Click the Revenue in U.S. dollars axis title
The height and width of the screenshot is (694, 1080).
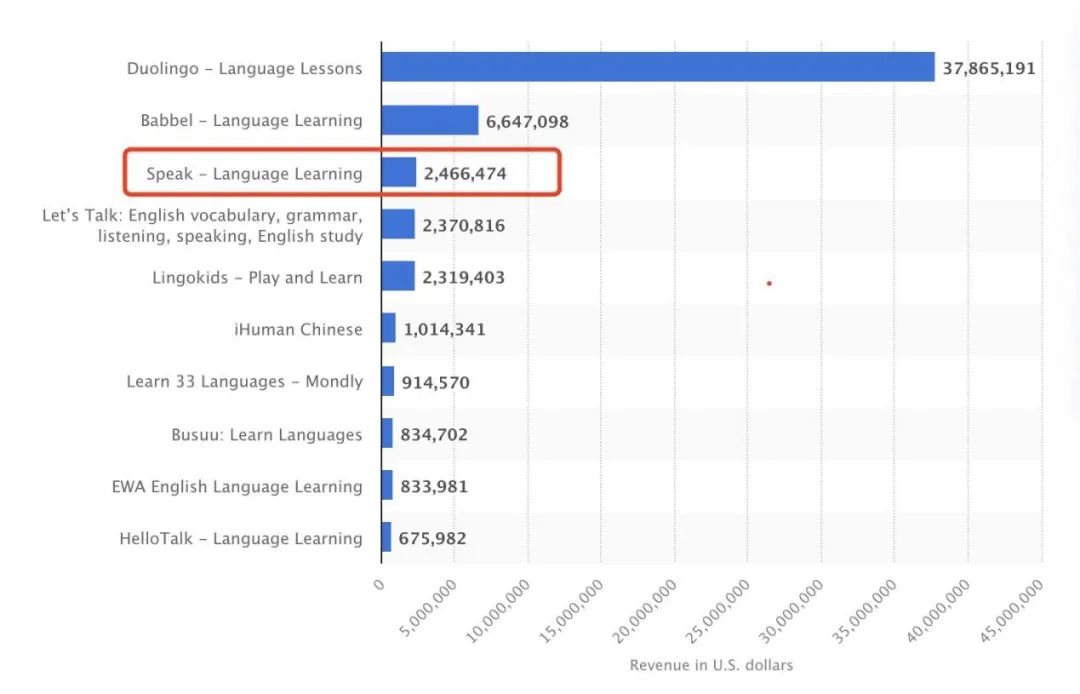coord(711,665)
